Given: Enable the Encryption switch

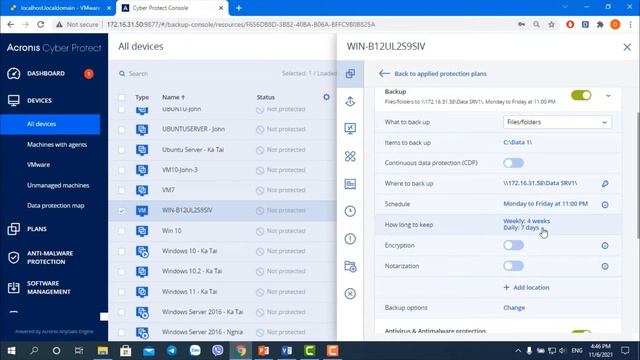Looking at the screenshot, I should click(513, 245).
